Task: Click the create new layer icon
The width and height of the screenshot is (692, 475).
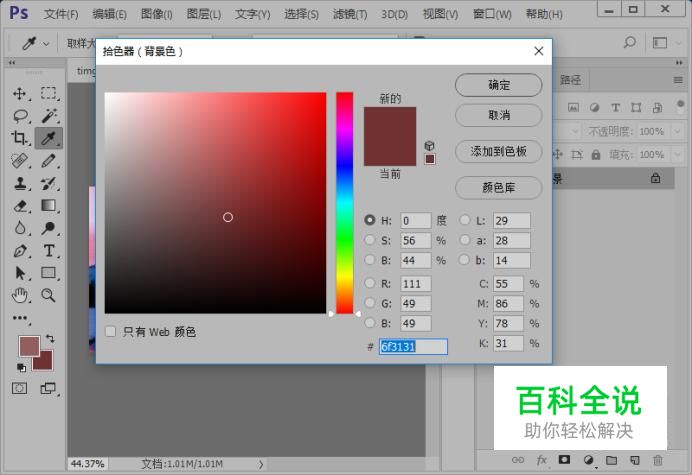Action: [635, 460]
